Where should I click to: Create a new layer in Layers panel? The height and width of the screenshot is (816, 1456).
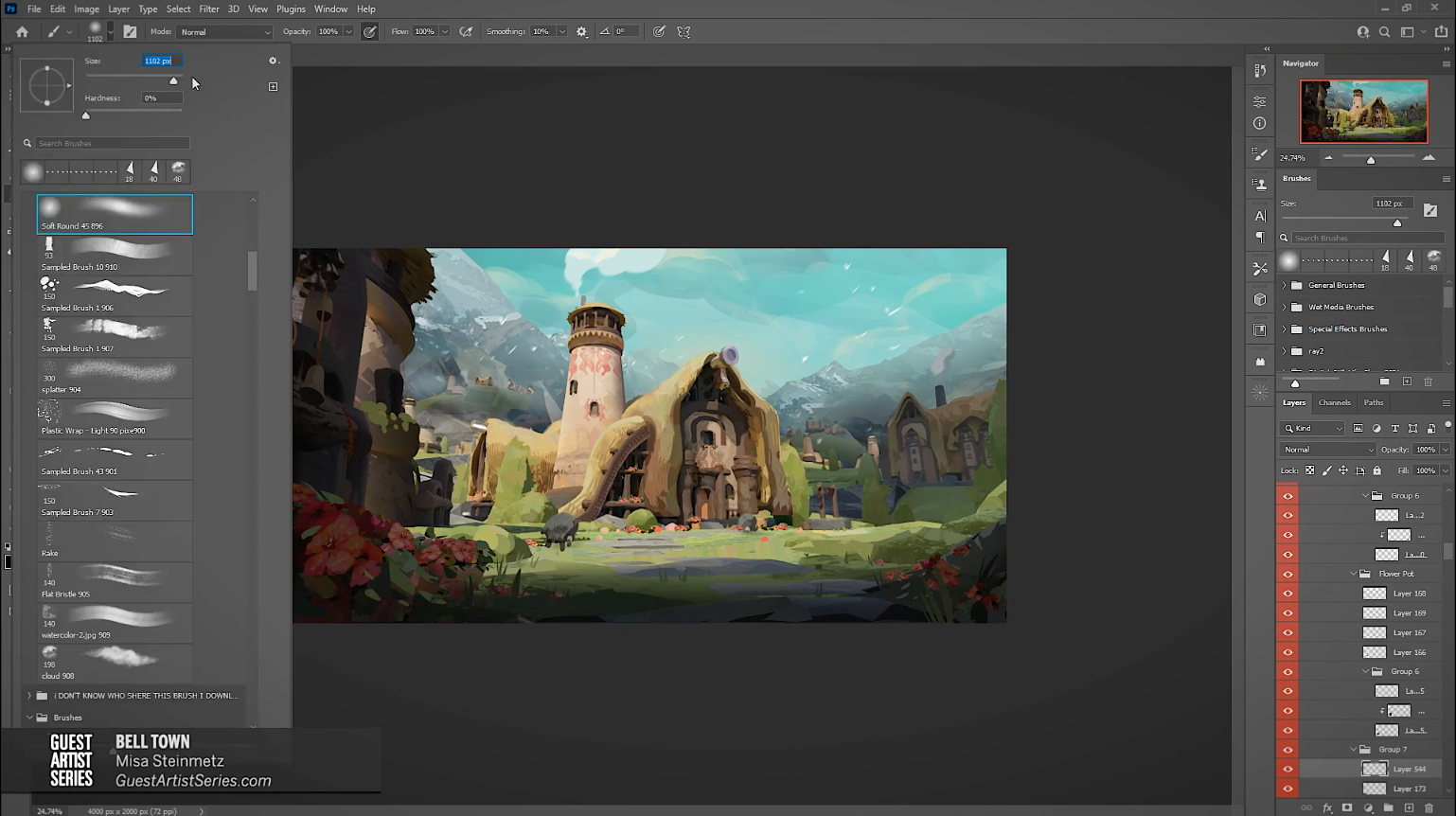[x=1409, y=808]
